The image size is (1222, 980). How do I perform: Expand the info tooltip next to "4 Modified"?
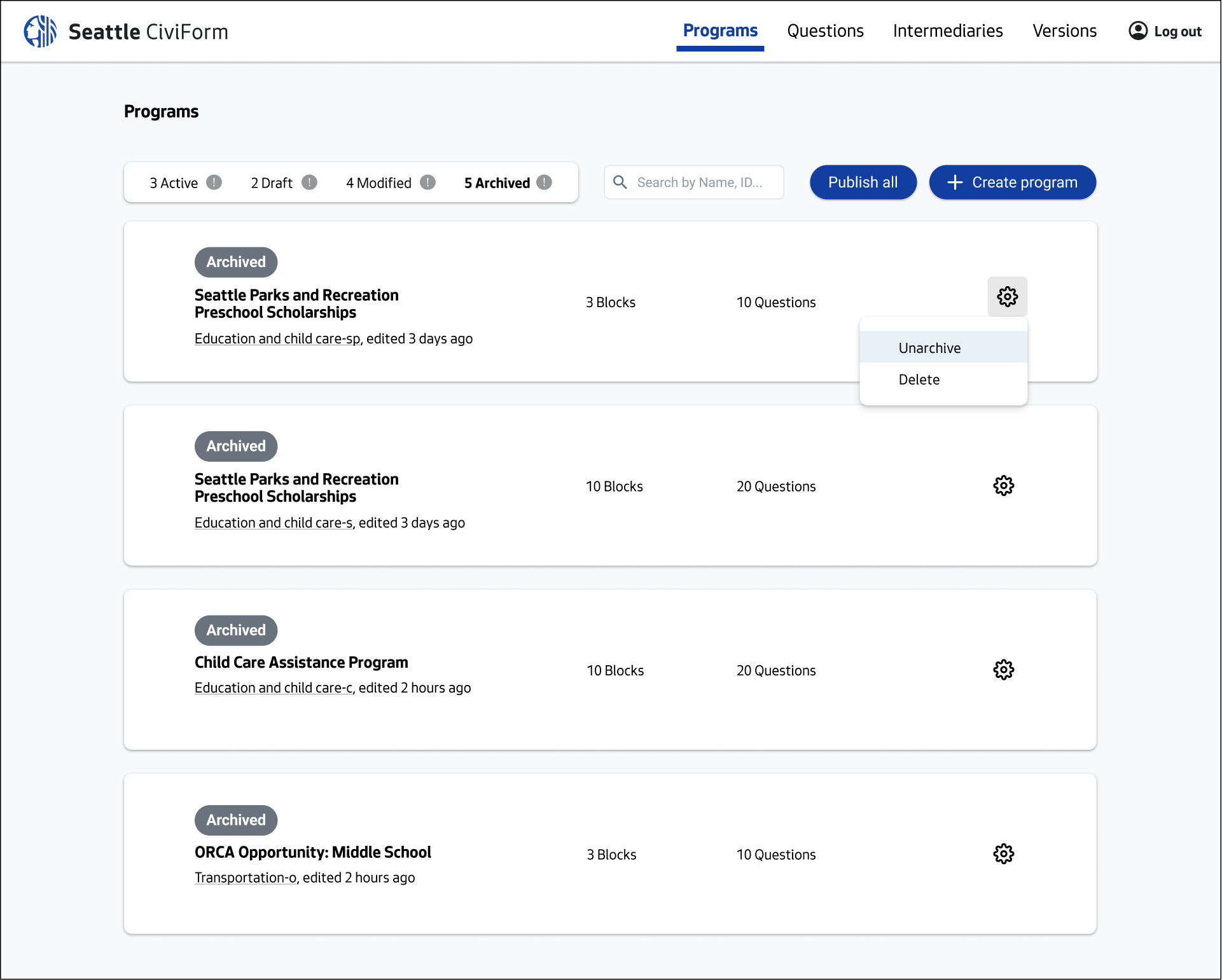click(x=427, y=183)
